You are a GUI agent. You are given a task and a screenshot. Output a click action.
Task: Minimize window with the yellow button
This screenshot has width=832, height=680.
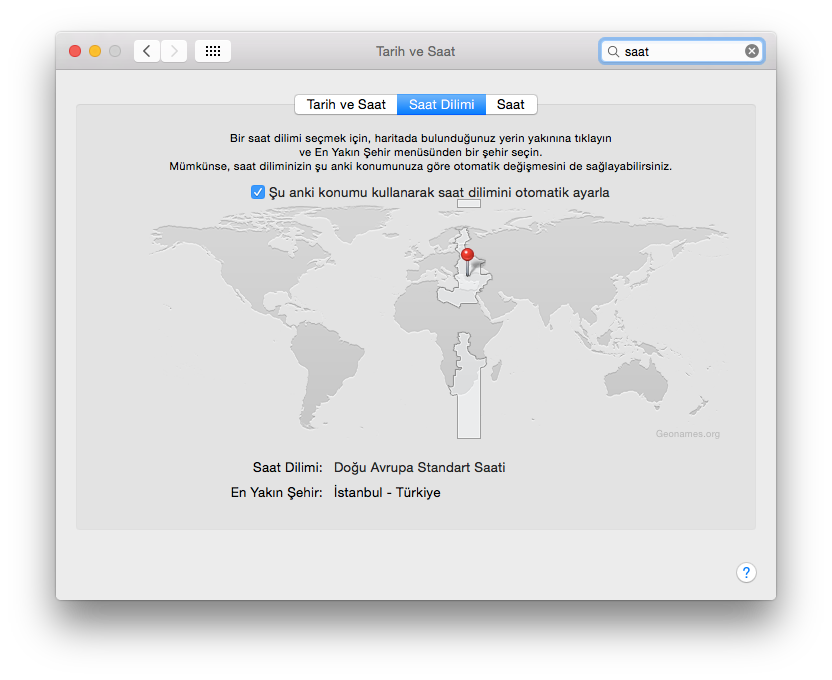click(x=95, y=51)
